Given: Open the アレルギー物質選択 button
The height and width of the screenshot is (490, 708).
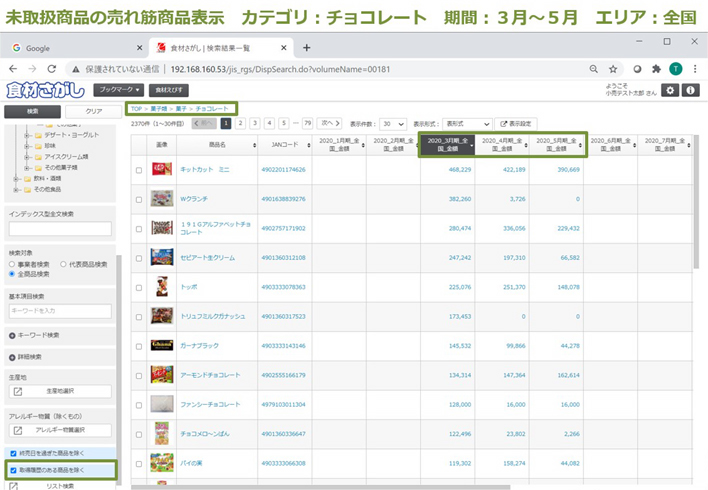Looking at the screenshot, I should [x=60, y=430].
